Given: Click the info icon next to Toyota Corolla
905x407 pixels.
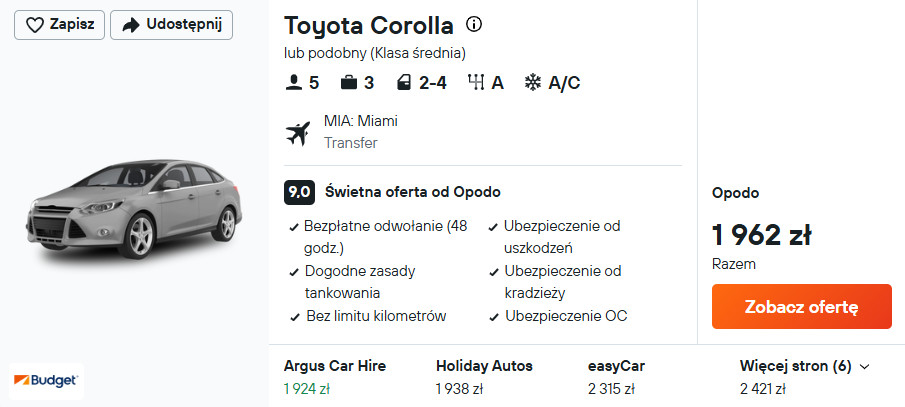Looking at the screenshot, I should click(x=475, y=24).
